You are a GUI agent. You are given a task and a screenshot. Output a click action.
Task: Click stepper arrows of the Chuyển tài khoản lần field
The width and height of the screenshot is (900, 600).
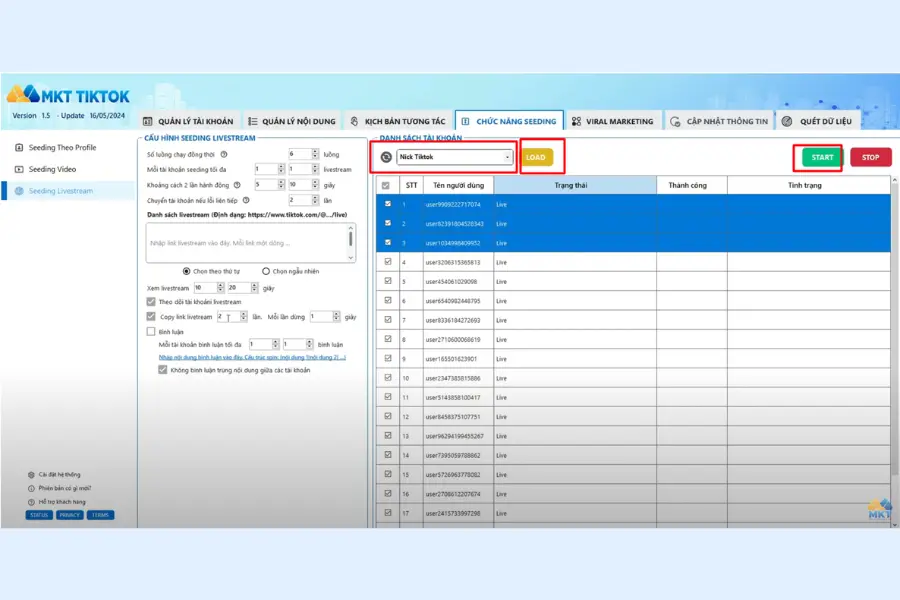point(315,200)
